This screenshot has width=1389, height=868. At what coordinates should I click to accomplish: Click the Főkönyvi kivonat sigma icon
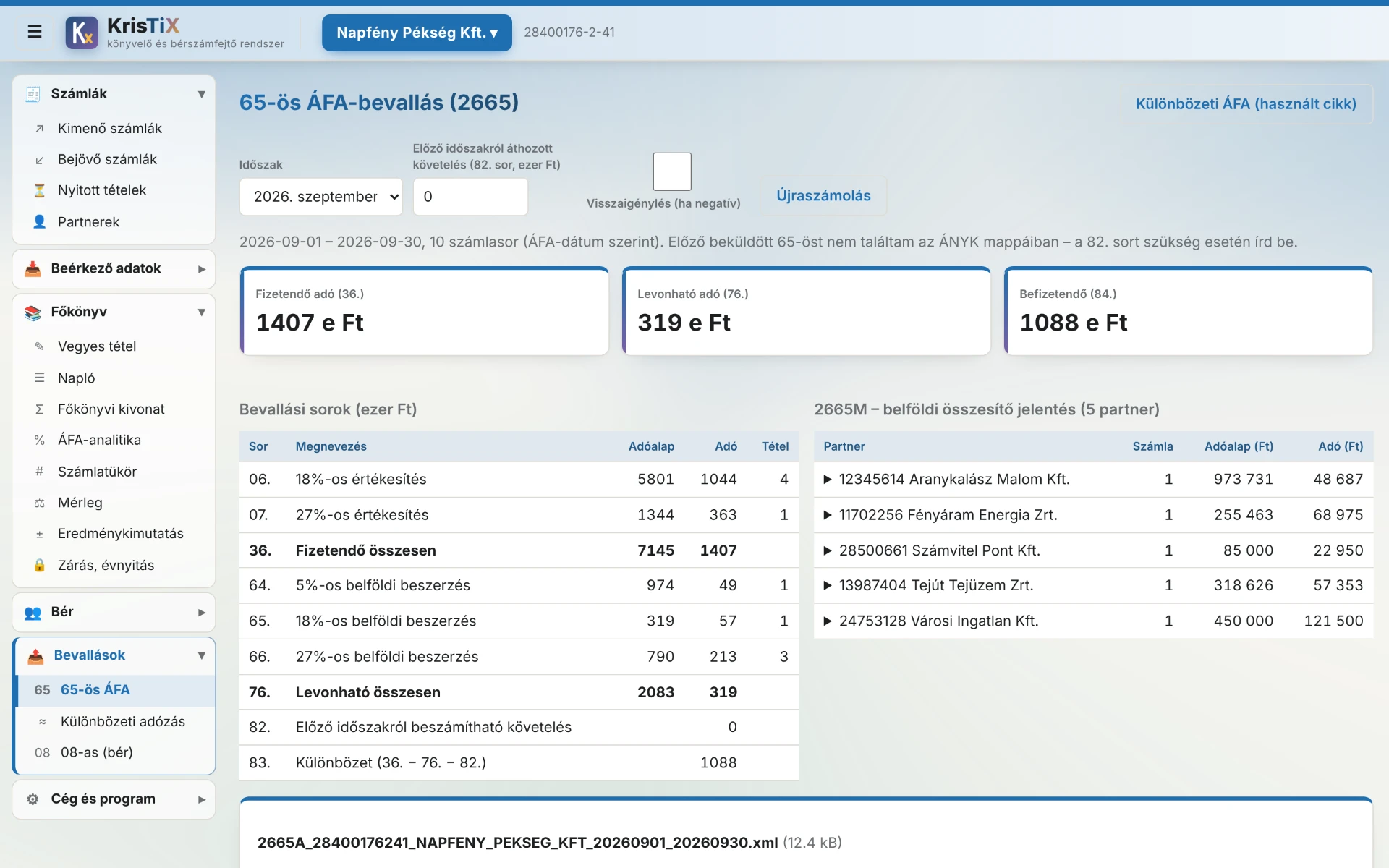point(40,409)
